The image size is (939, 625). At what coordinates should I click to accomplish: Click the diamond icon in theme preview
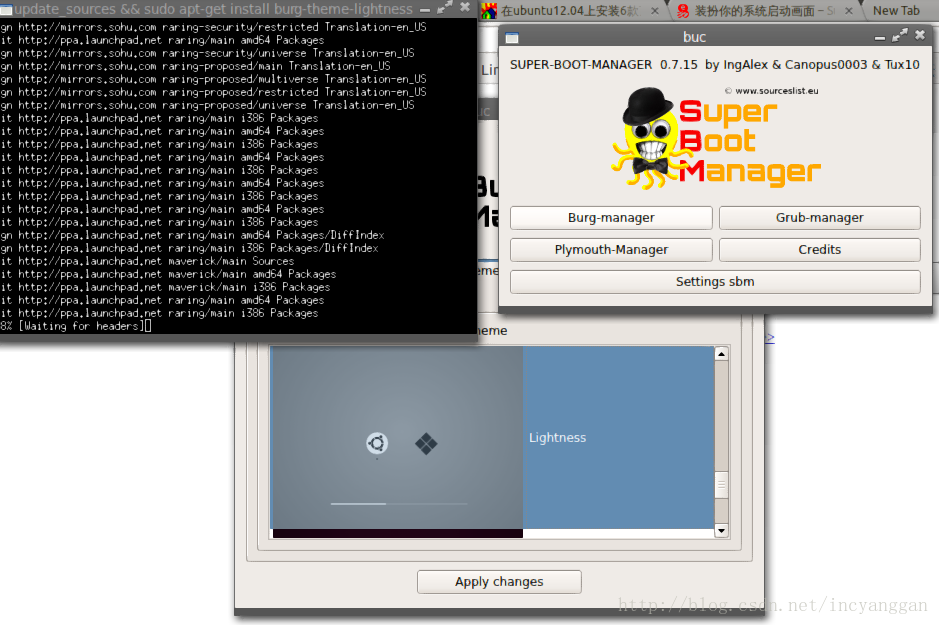(x=426, y=444)
